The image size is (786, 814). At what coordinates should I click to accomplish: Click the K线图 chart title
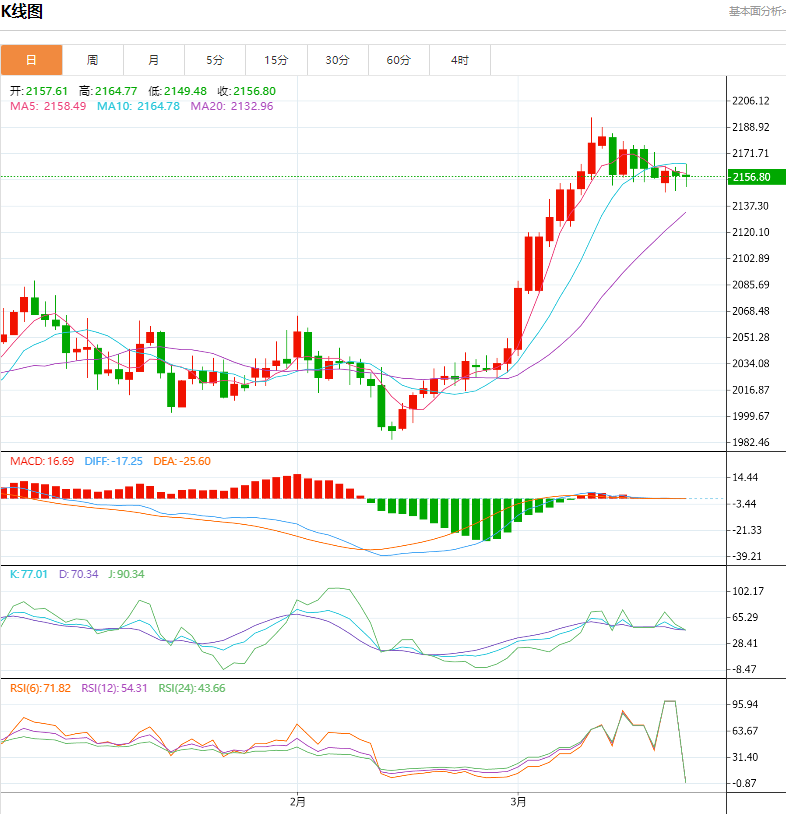pos(22,12)
